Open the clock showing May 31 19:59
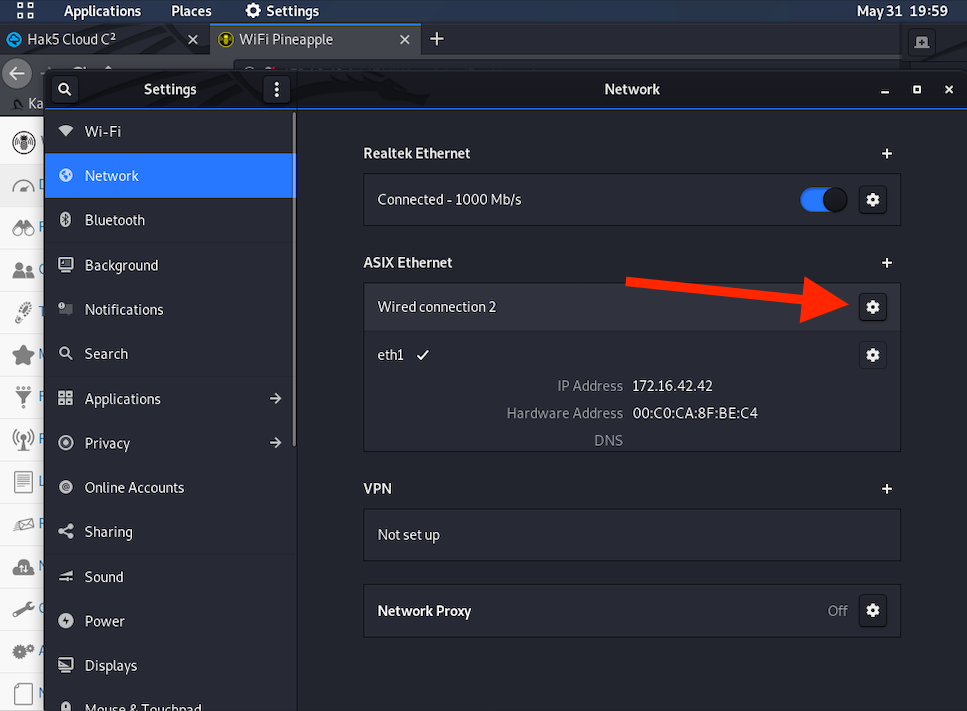Viewport: 967px width, 711px height. click(x=902, y=11)
